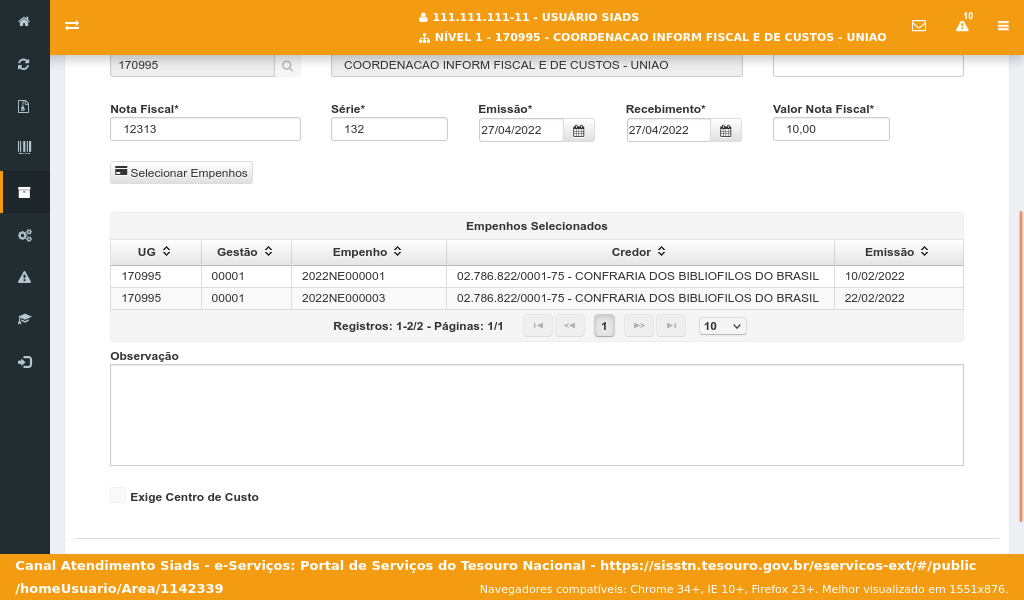Open the hamburger menu in header

pos(1003,25)
